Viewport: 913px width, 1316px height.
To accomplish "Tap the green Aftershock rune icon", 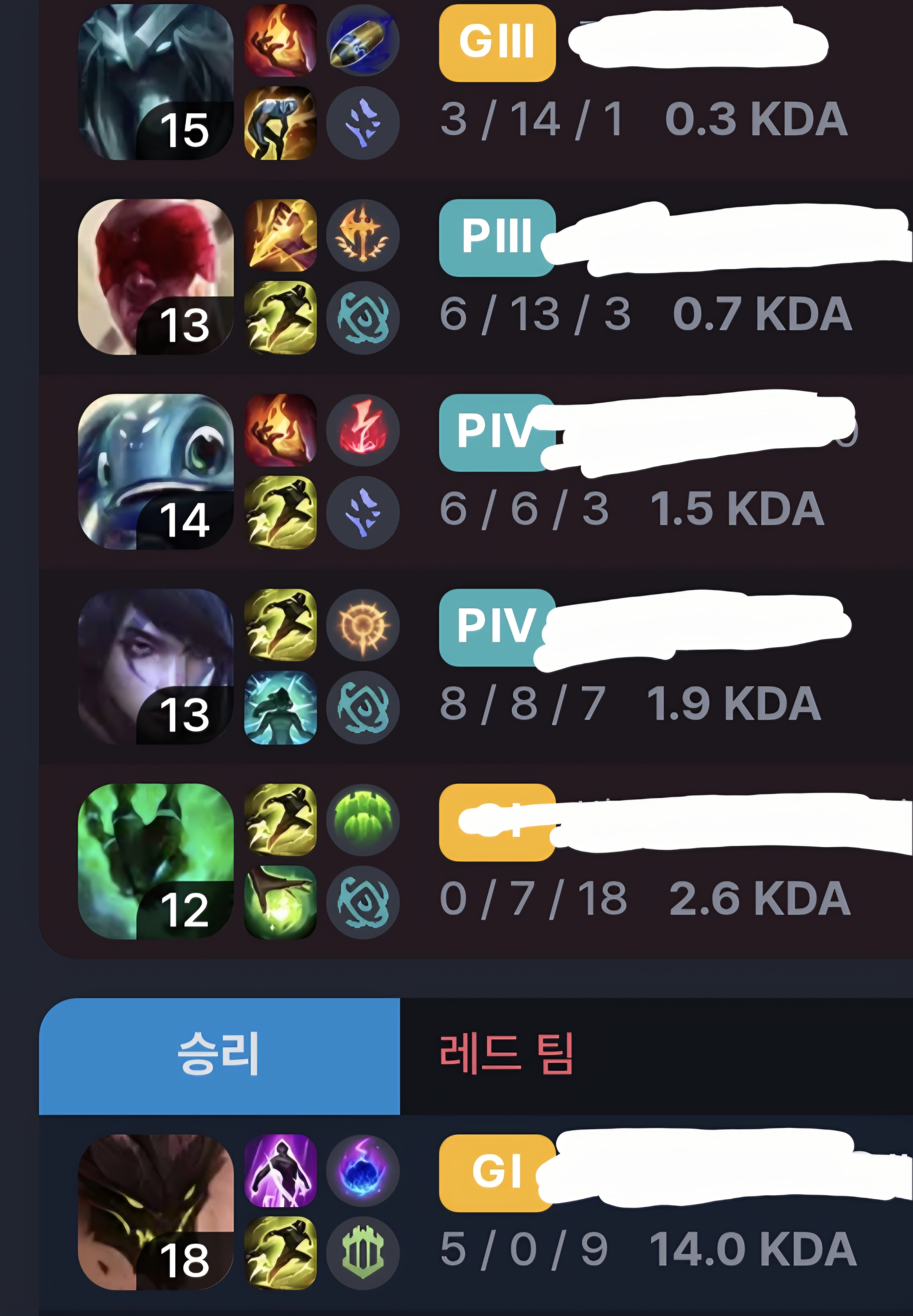I will [x=363, y=820].
